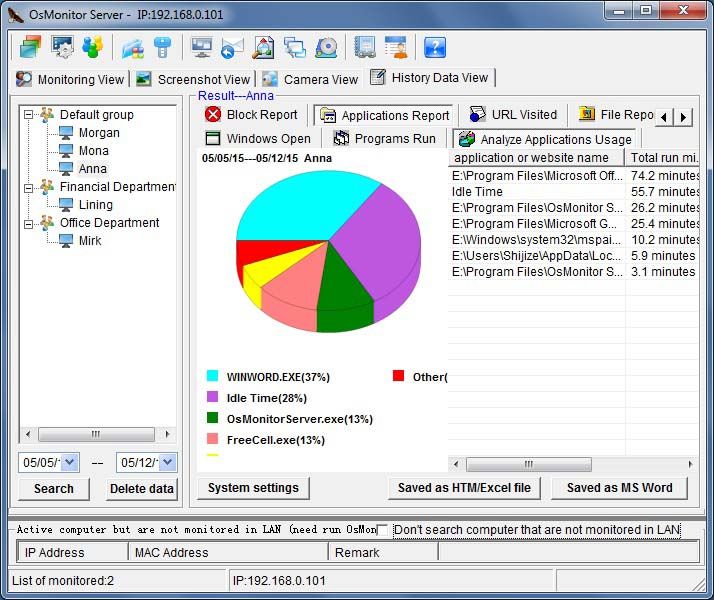714x600 pixels.
Task: Click Saved as HTM/Excel file button
Action: 464,488
